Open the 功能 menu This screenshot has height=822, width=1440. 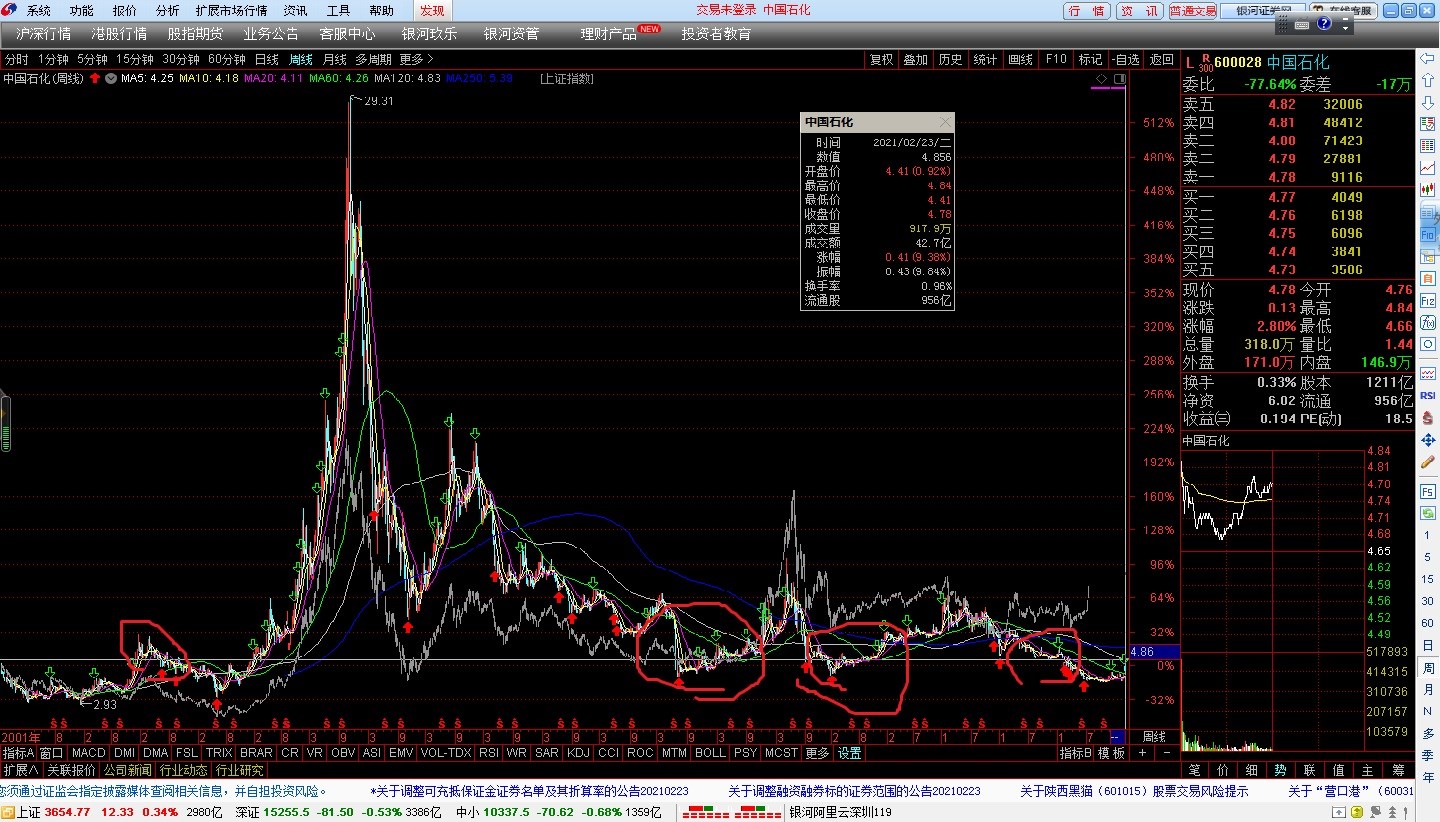click(x=81, y=10)
